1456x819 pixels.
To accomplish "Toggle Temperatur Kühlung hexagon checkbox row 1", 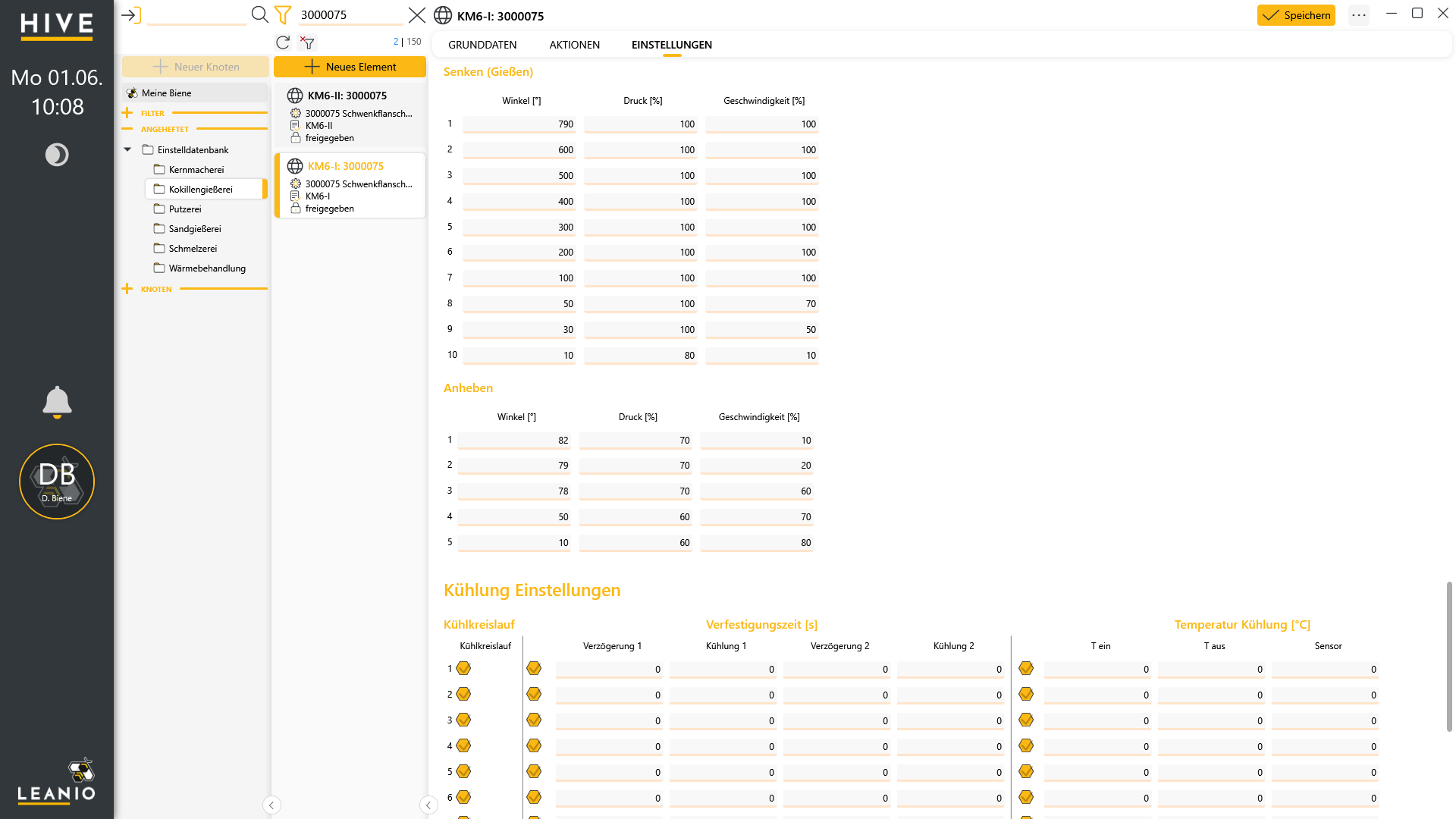I will (1026, 668).
